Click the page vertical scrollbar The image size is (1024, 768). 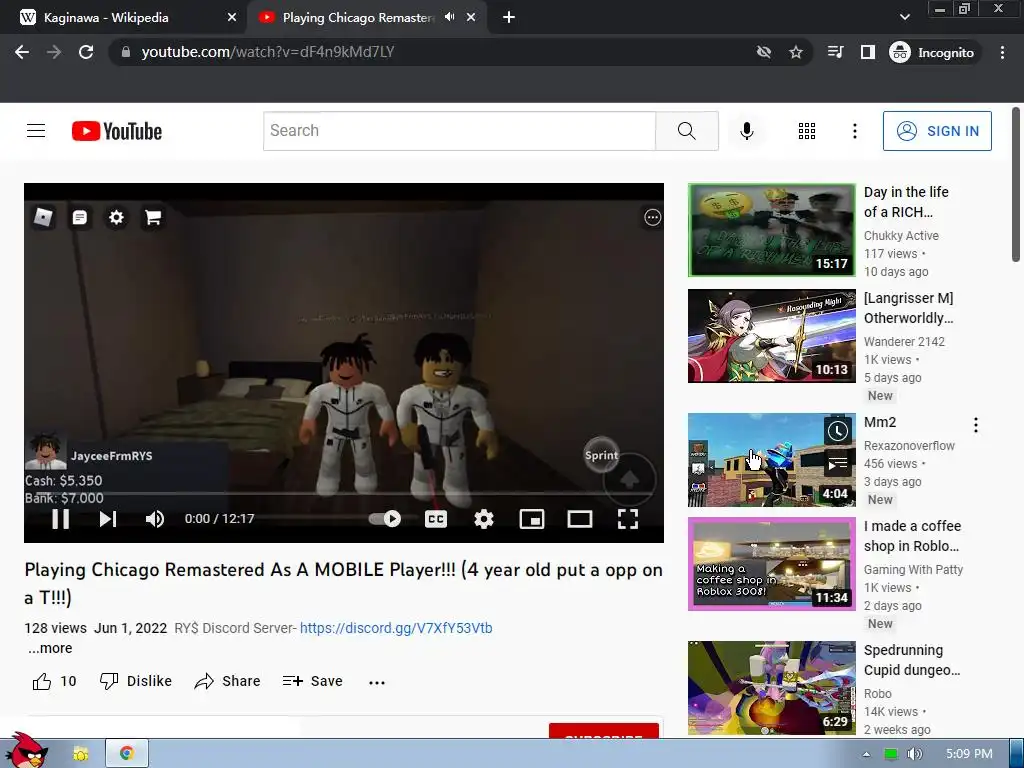[x=1016, y=186]
